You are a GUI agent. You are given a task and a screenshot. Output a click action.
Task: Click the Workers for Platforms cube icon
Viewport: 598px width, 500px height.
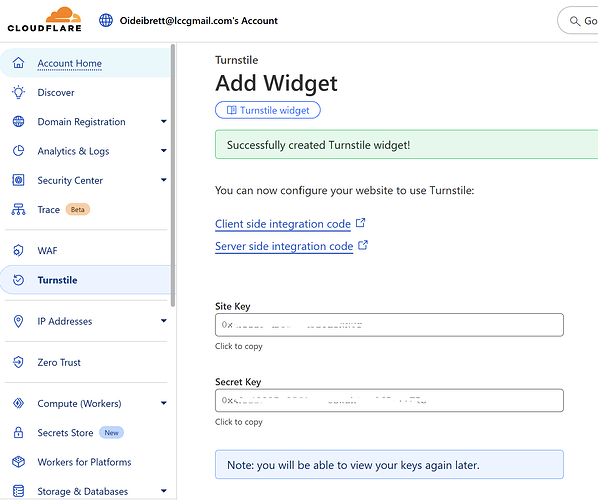click(x=18, y=462)
